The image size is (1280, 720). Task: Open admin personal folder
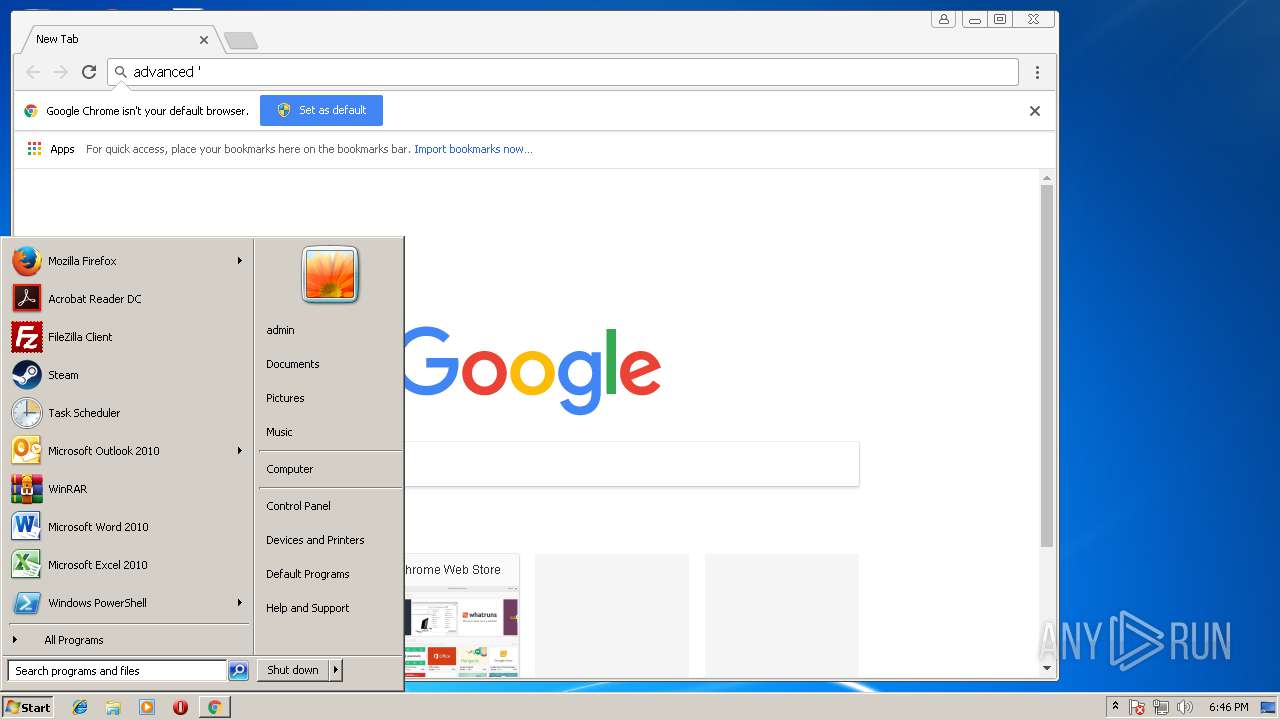click(x=280, y=330)
